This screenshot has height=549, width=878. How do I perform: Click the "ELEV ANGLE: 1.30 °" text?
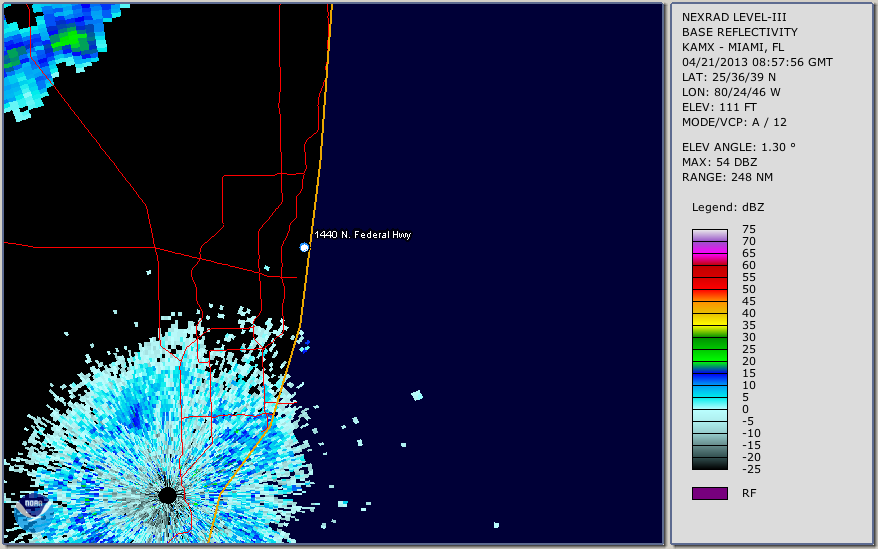[x=739, y=147]
